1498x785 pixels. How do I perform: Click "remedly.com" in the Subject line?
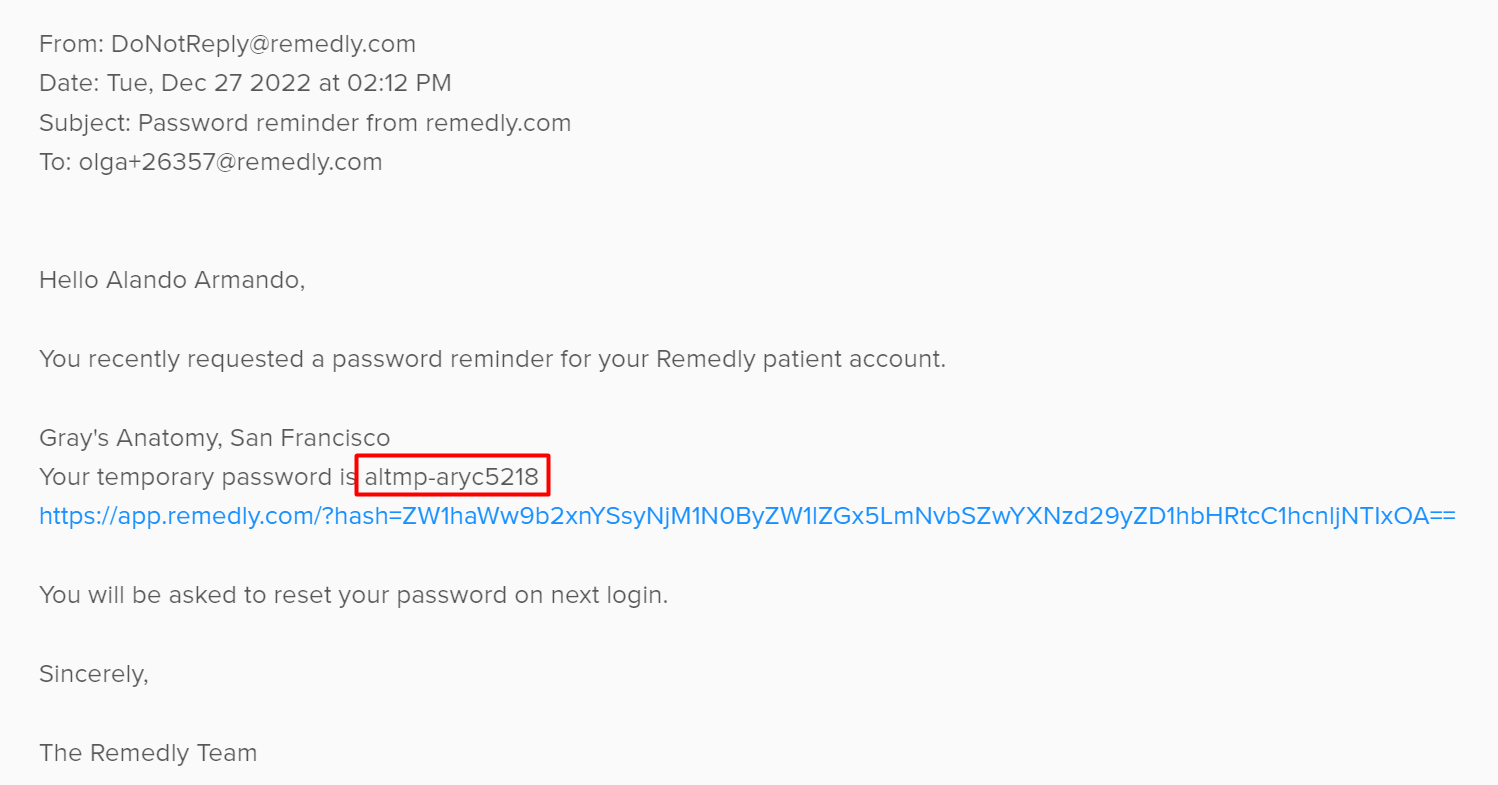pyautogui.click(x=498, y=123)
